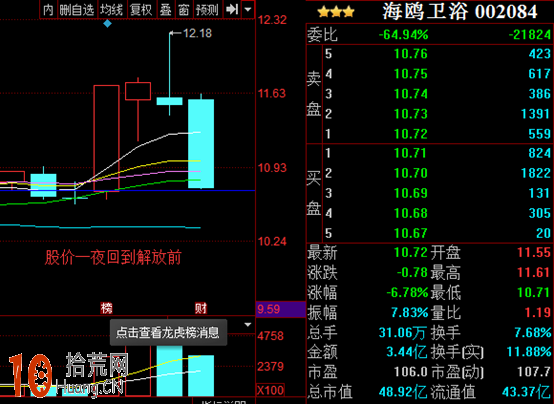Click annotation 股价一夜回到解放前

tap(113, 257)
